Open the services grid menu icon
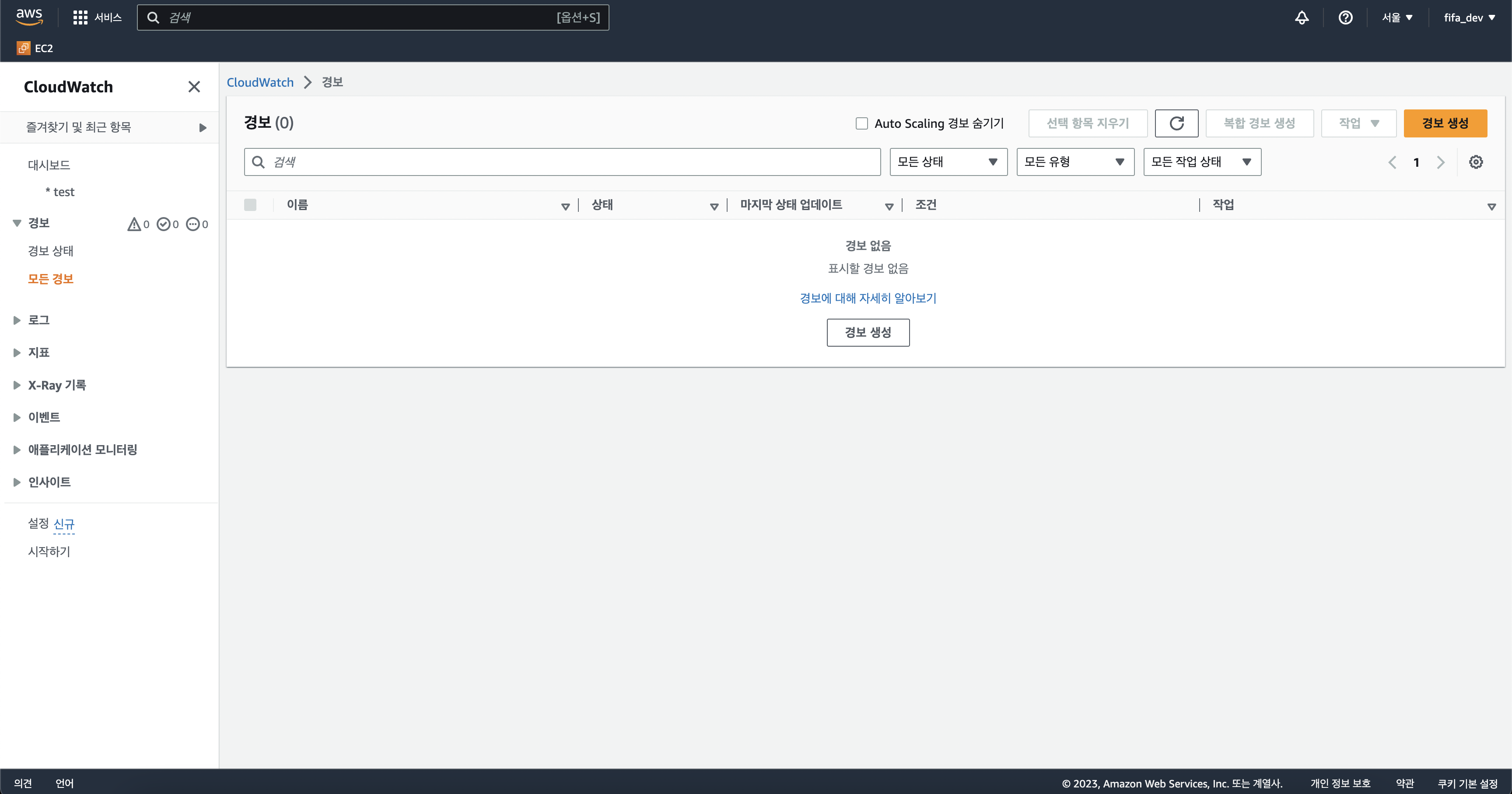Viewport: 1512px width, 794px height. (80, 18)
